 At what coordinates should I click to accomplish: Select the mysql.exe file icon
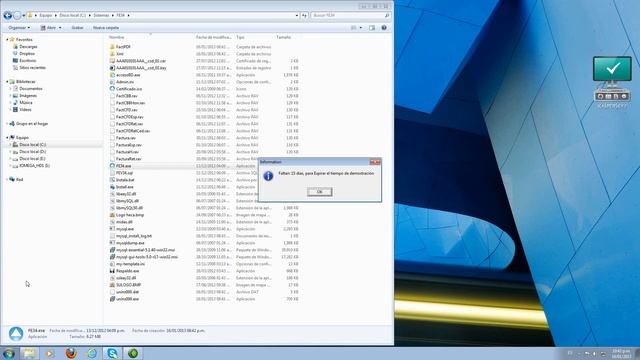(112, 229)
